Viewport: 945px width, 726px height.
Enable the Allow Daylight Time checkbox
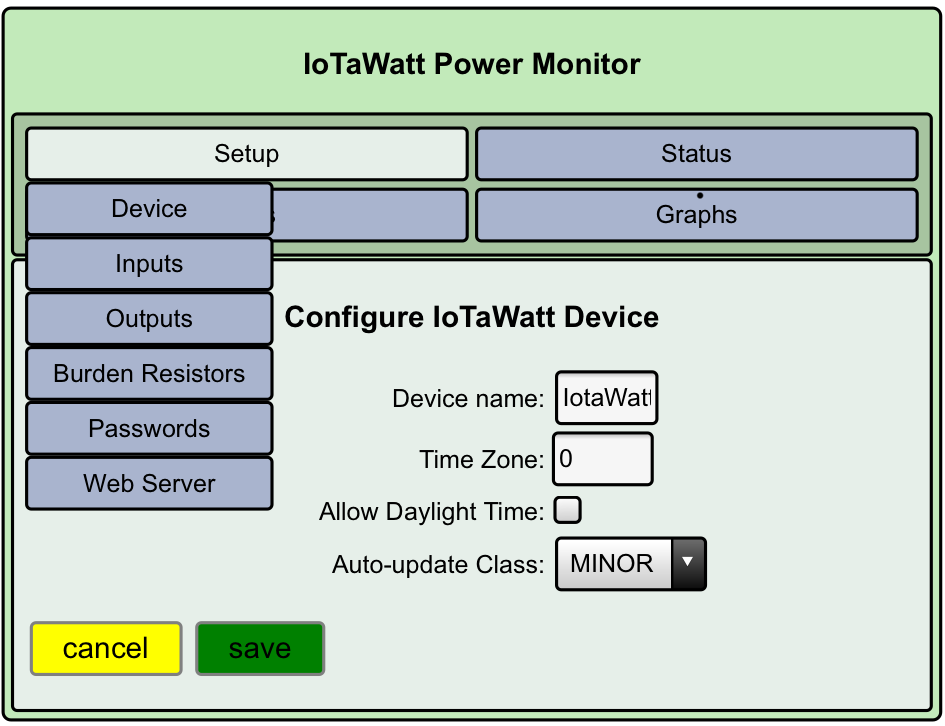pos(568,510)
